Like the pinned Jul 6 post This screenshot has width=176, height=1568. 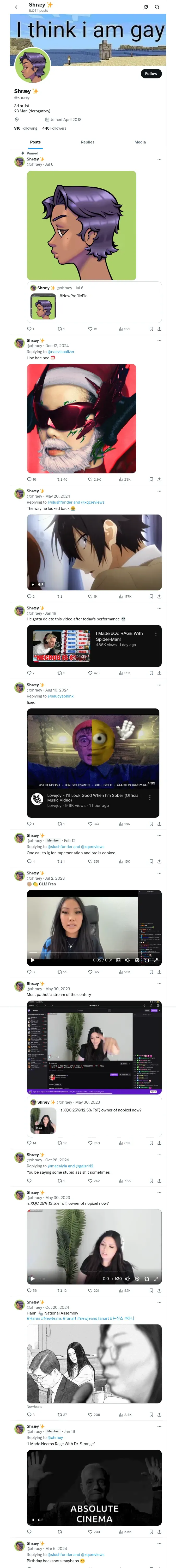click(x=93, y=329)
